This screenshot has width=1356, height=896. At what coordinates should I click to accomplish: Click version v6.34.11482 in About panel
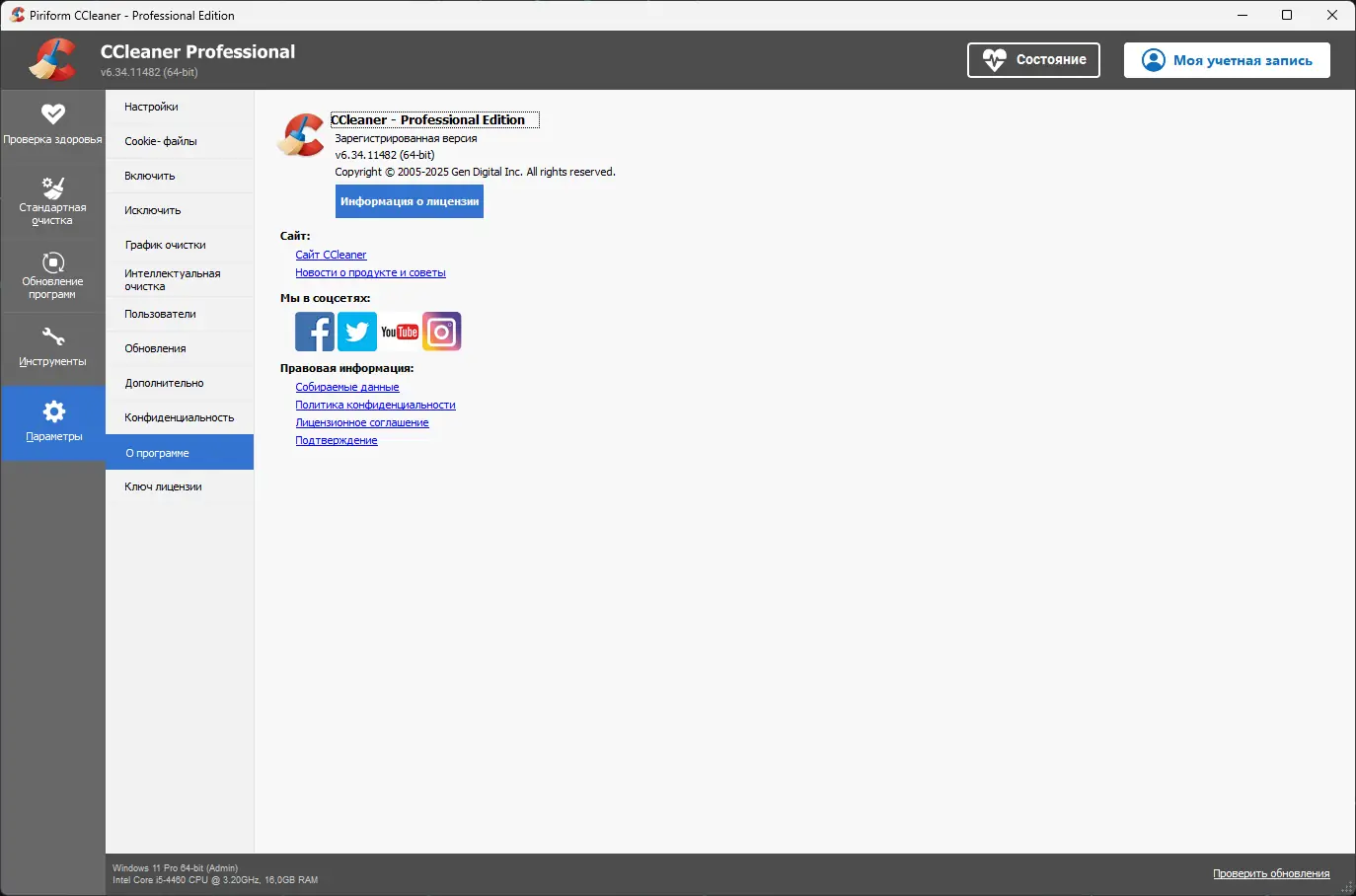[385, 155]
